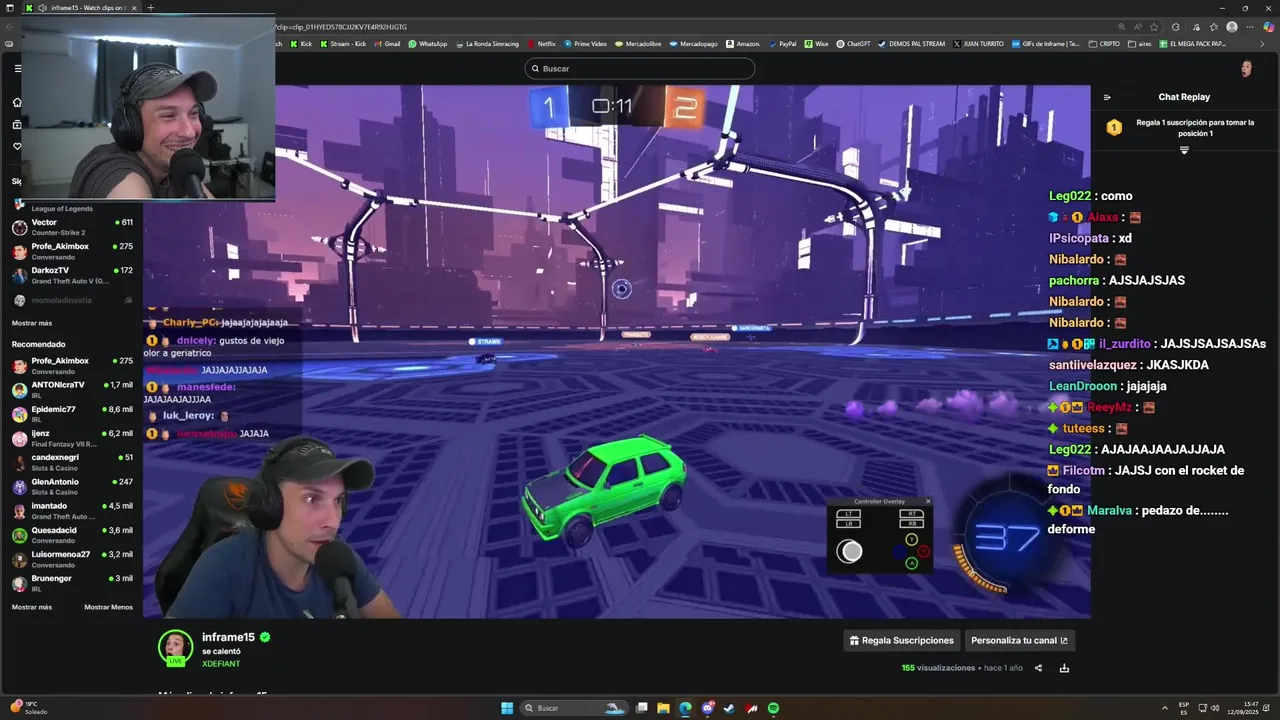The height and width of the screenshot is (720, 1280).
Task: Open Steam from the taskbar
Action: click(x=729, y=708)
